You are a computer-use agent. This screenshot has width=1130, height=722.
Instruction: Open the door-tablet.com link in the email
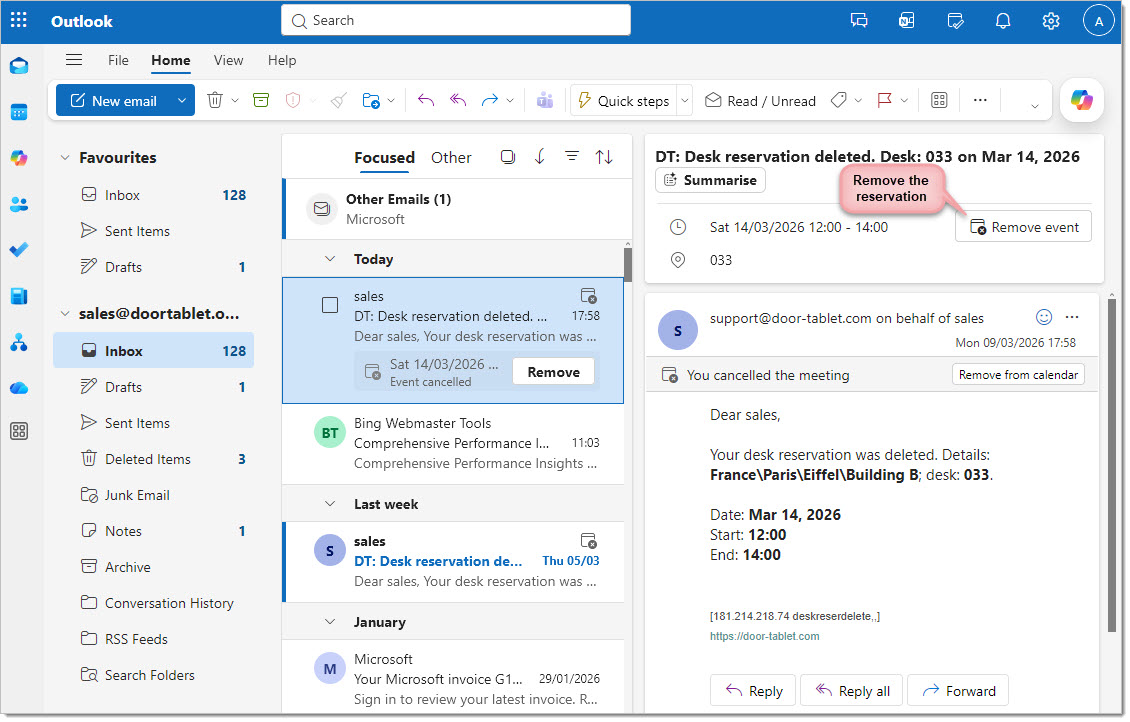pyautogui.click(x=764, y=636)
